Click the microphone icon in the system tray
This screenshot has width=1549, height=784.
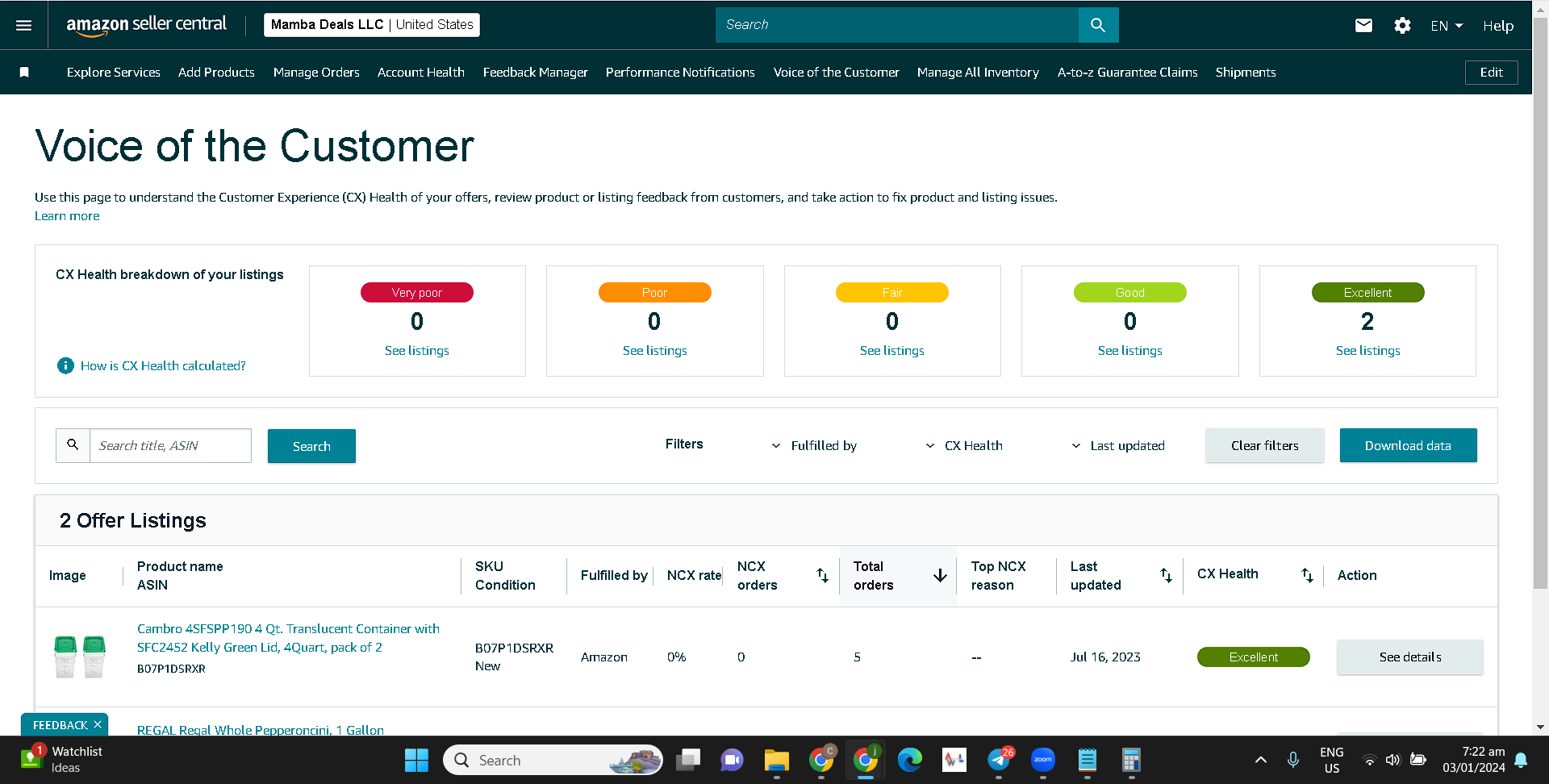pos(1293,760)
